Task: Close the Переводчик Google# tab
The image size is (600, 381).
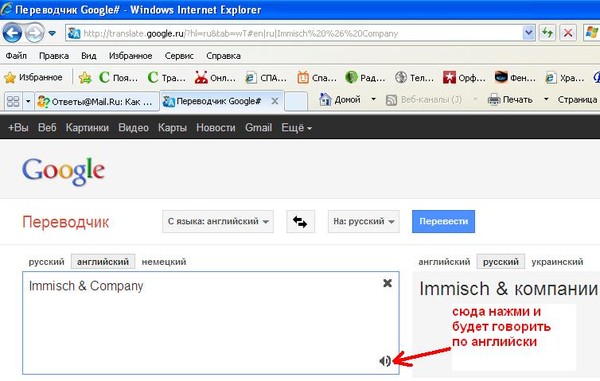Action: [274, 101]
